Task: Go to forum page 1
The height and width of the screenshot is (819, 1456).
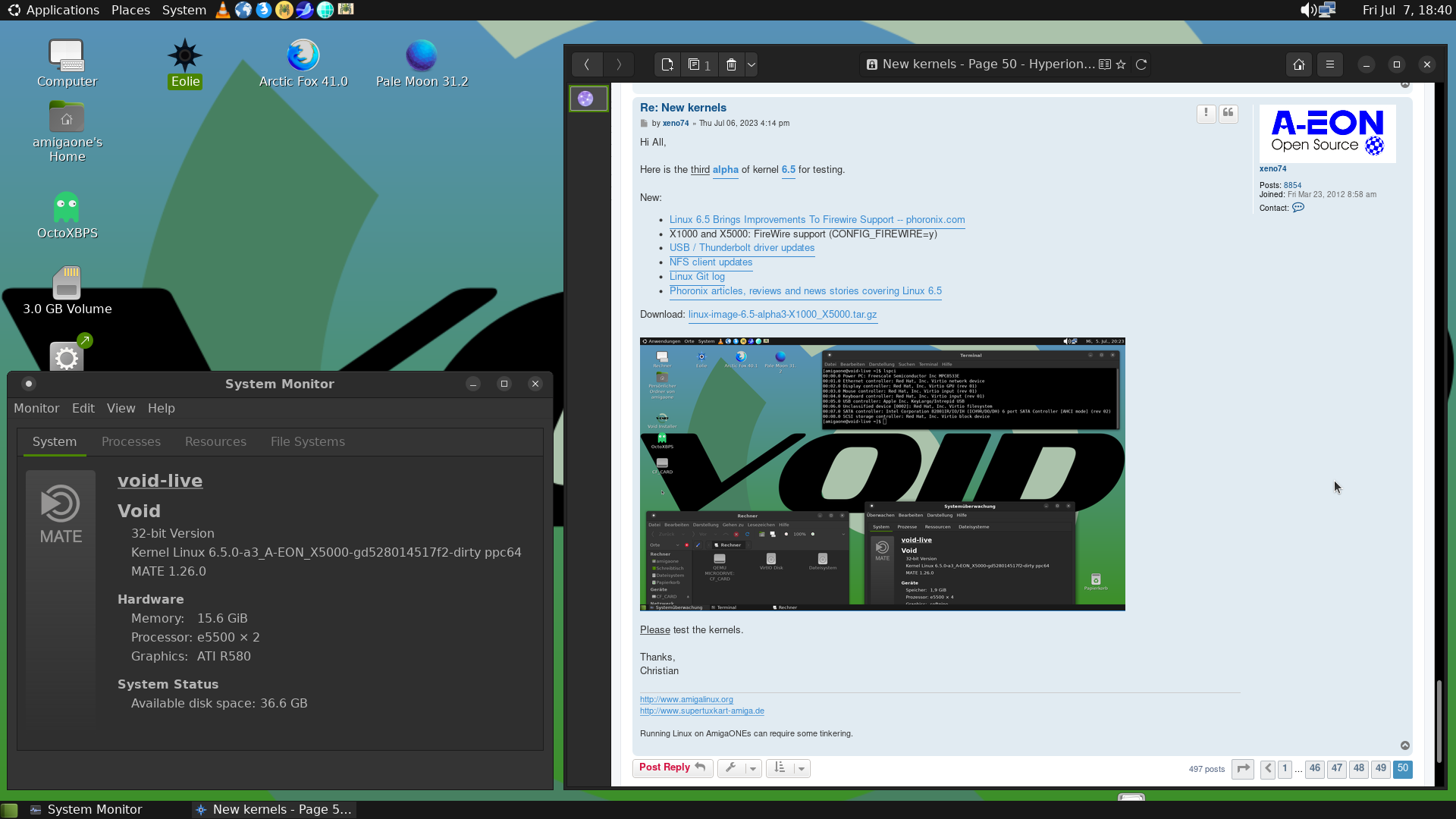Action: click(1285, 769)
